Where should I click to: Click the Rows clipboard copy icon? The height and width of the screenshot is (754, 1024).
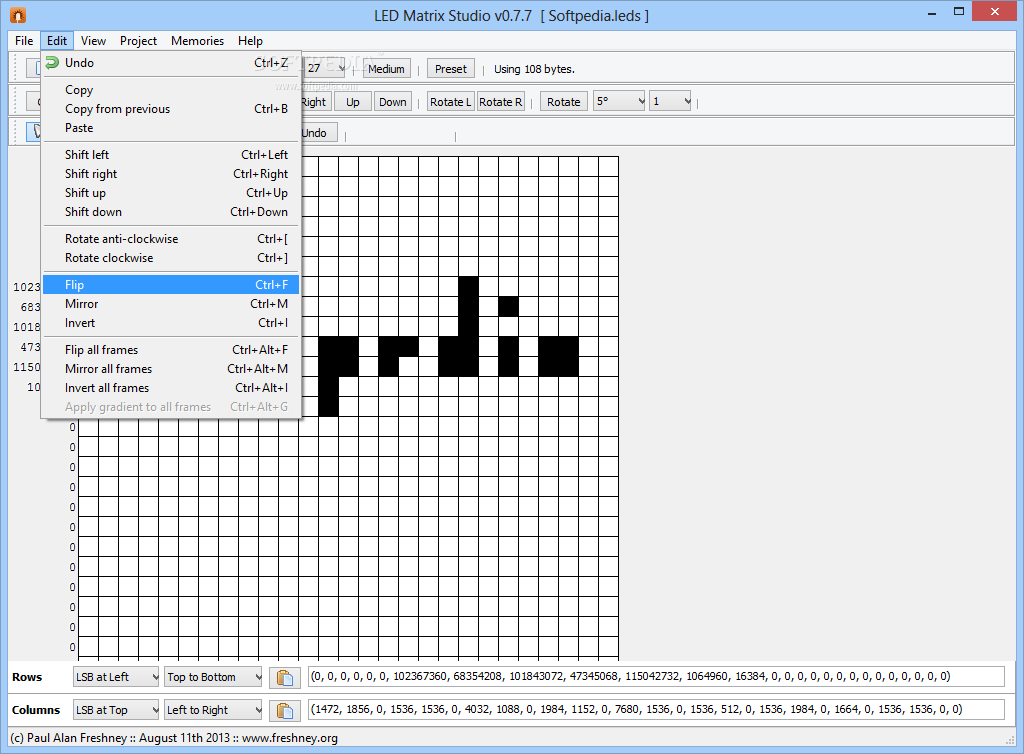click(285, 677)
